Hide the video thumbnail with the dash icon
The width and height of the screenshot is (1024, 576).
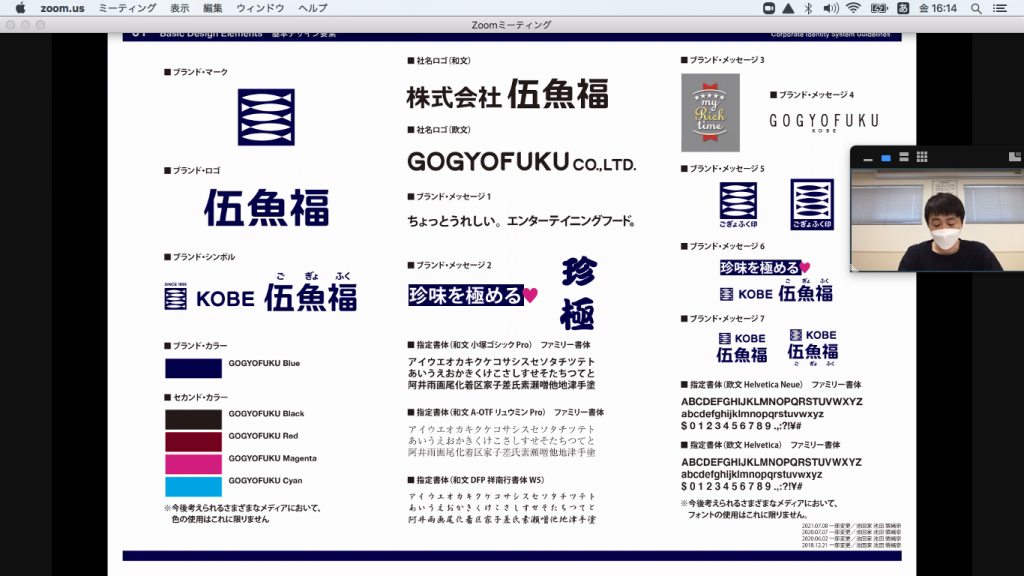pos(868,157)
